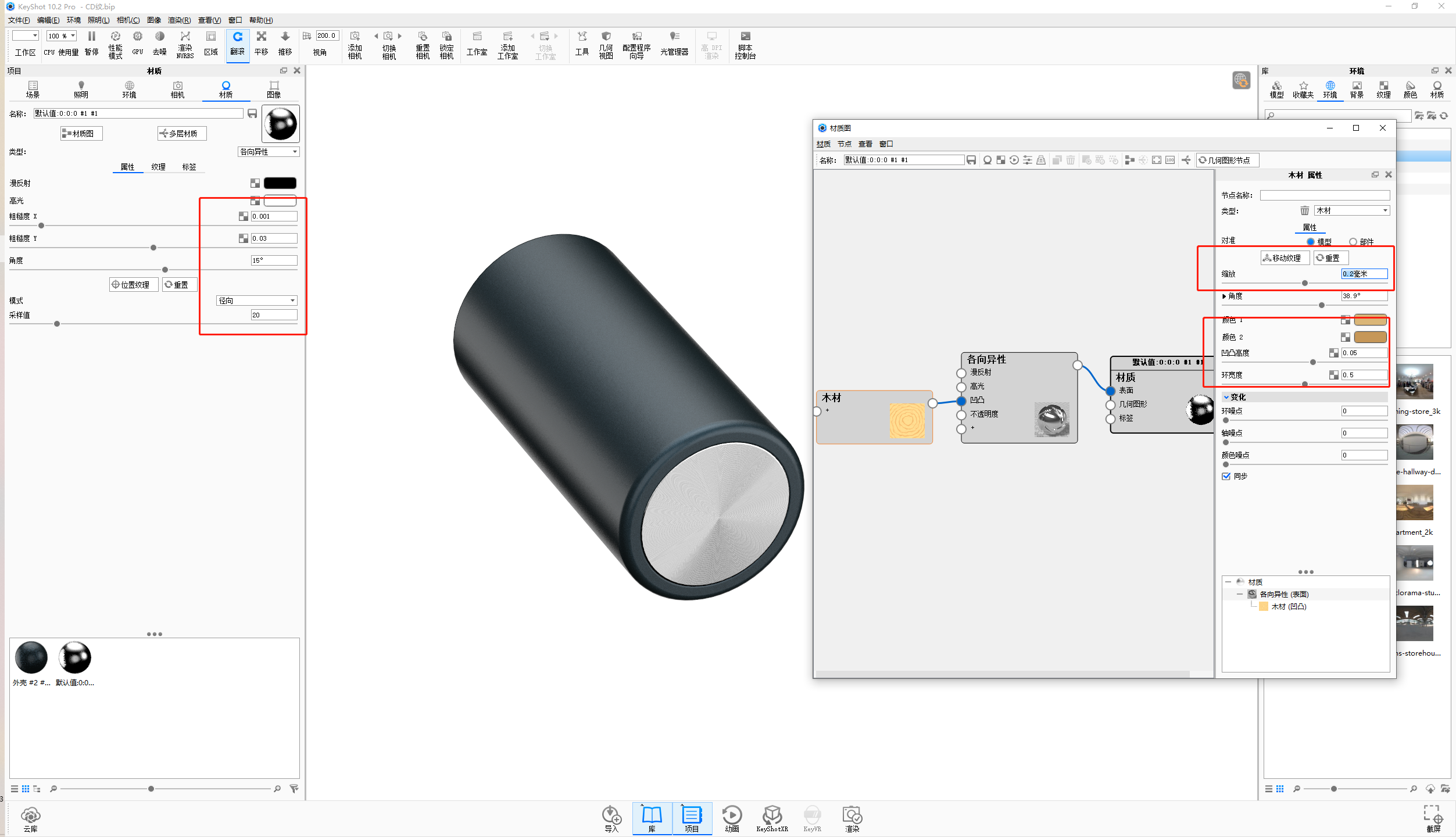This screenshot has height=837, width=1456.
Task: Toggle the Sync checkbox
Action: tap(1226, 476)
